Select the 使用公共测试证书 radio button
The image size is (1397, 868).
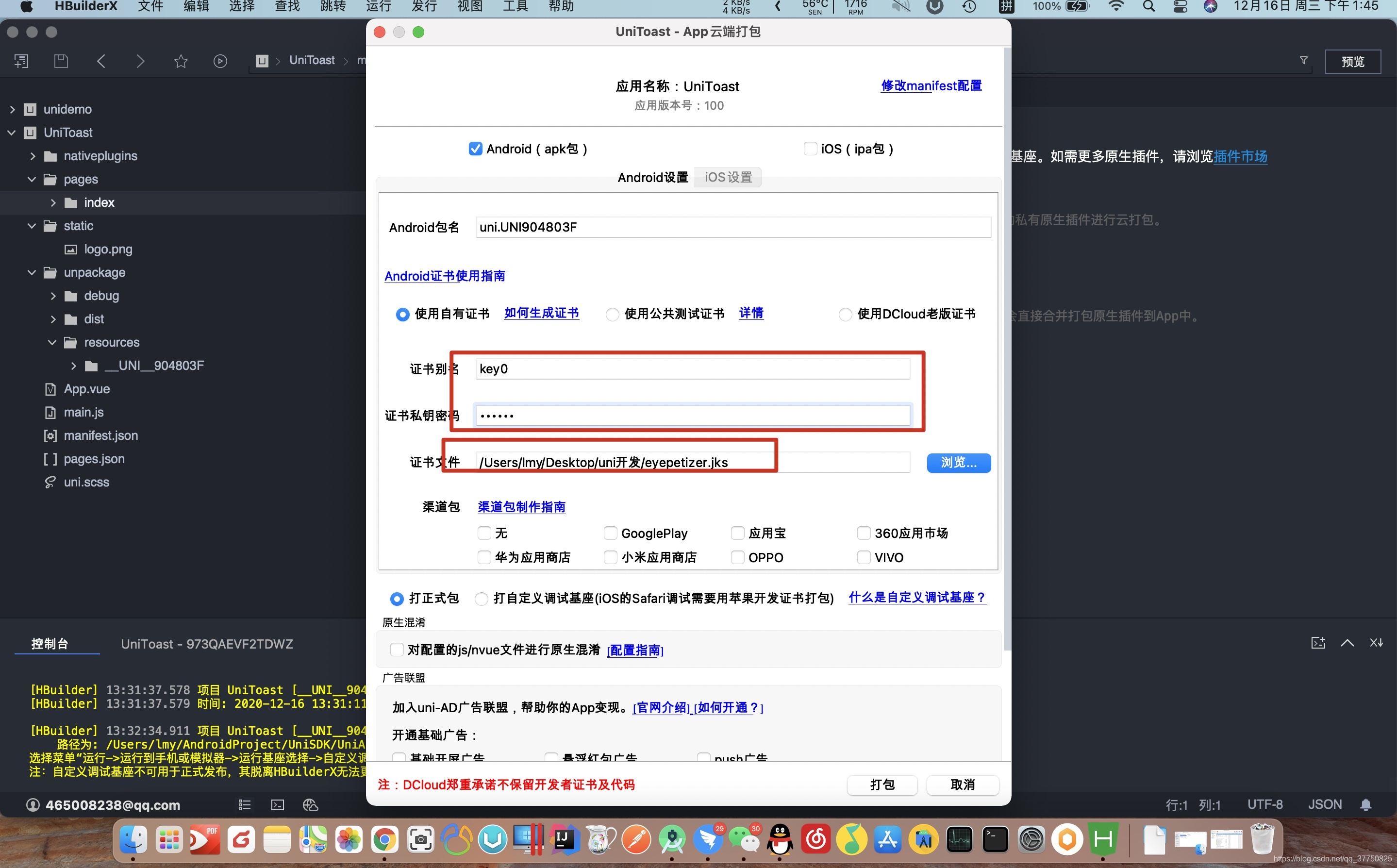613,314
